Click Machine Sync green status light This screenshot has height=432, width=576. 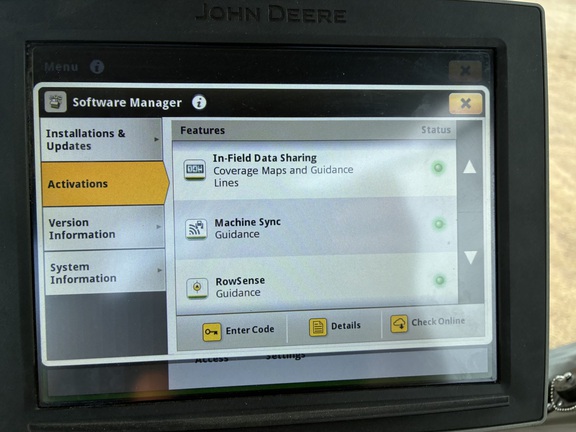(x=439, y=224)
